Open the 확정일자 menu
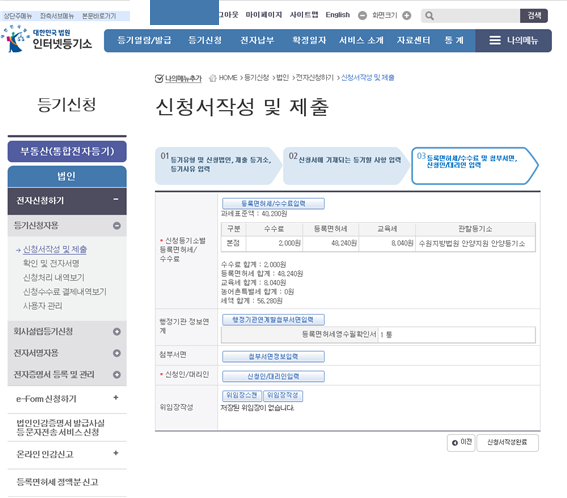Screen dimensions: 567x498 pyautogui.click(x=309, y=40)
